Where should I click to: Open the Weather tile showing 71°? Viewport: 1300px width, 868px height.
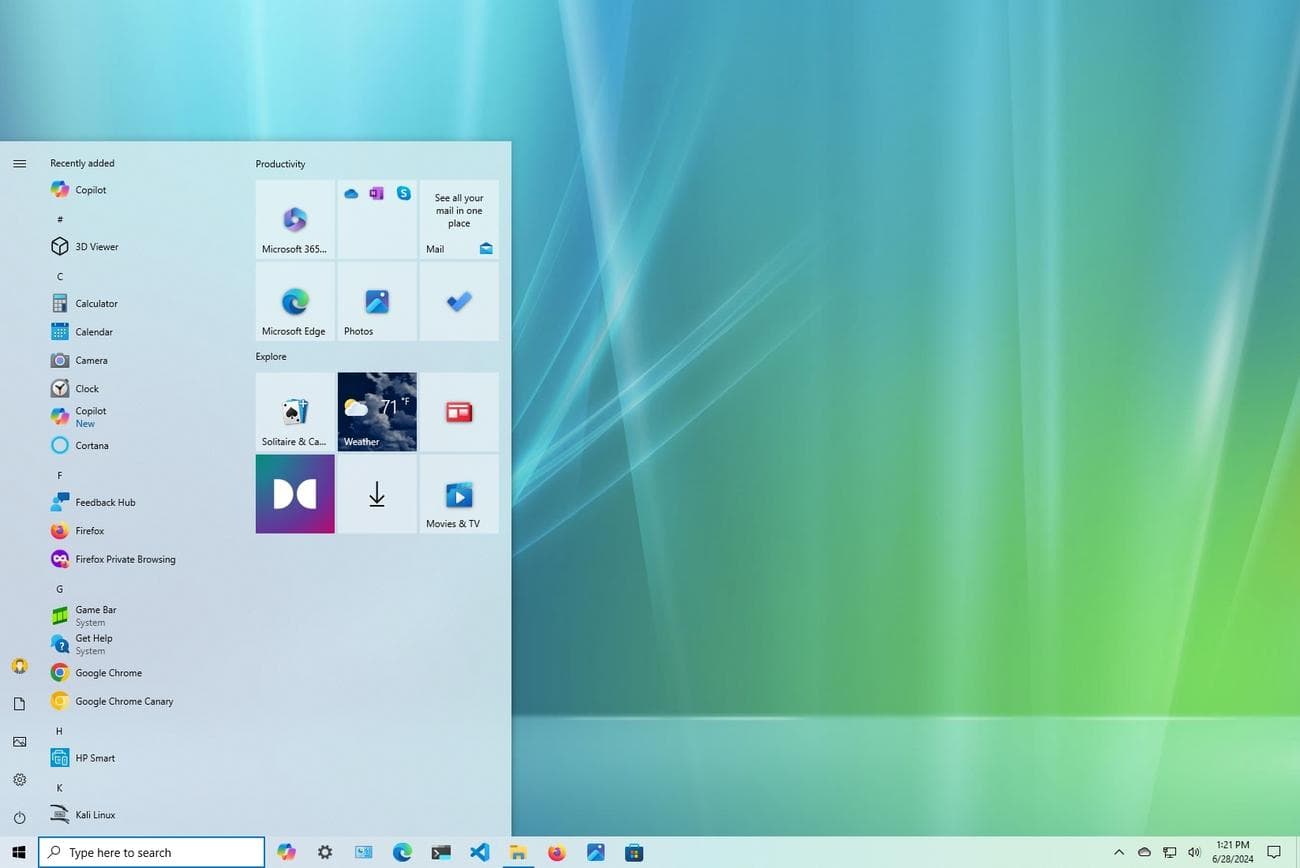click(377, 412)
